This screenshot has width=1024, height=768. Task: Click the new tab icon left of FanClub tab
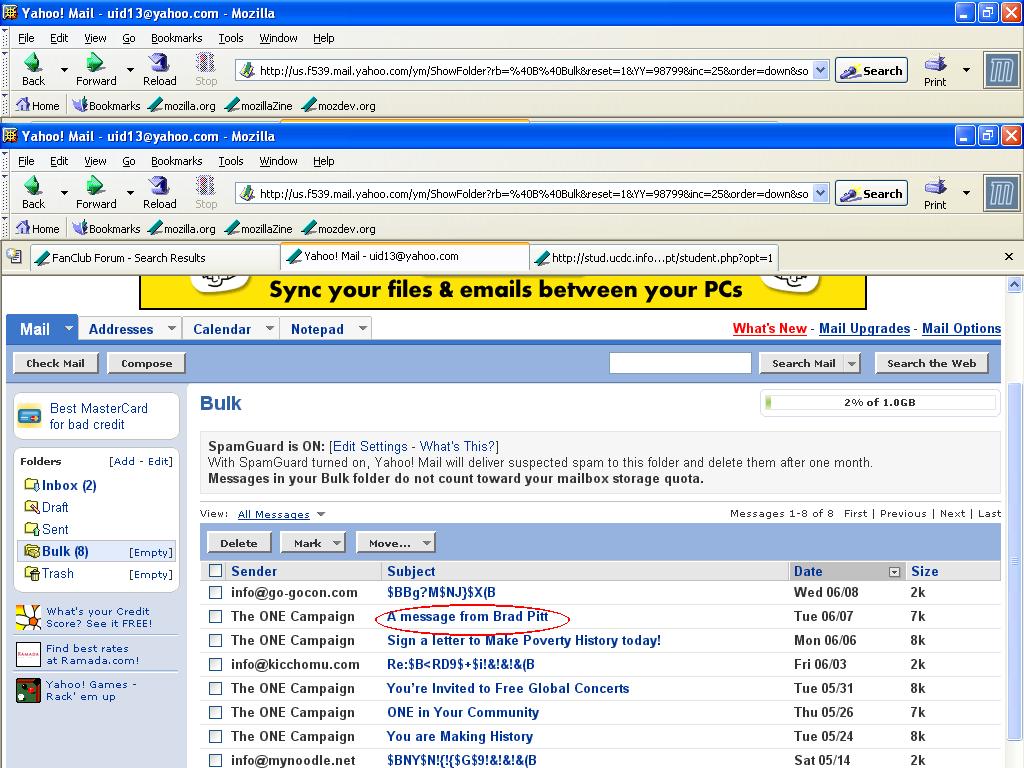14,257
